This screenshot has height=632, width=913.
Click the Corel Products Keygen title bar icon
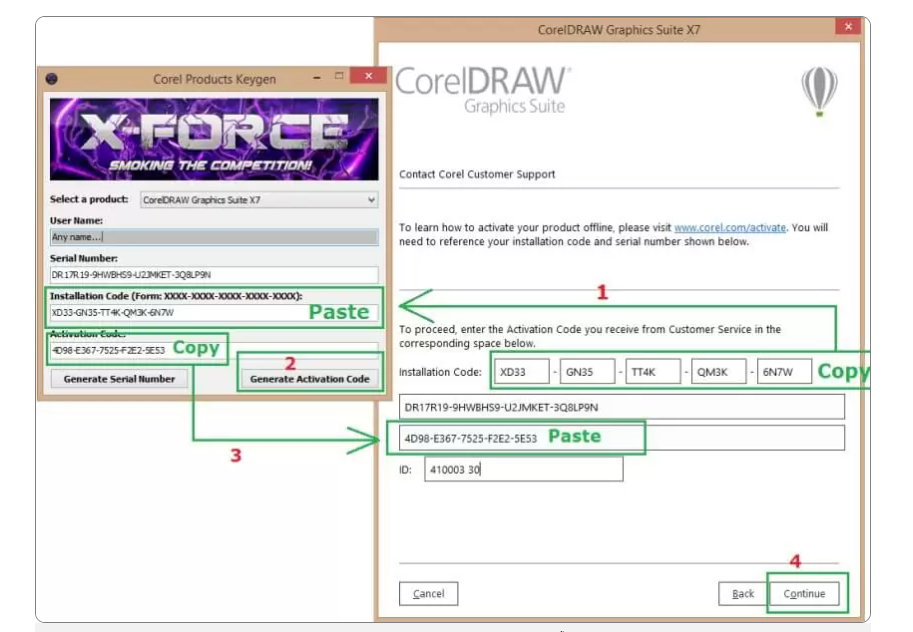[52, 79]
